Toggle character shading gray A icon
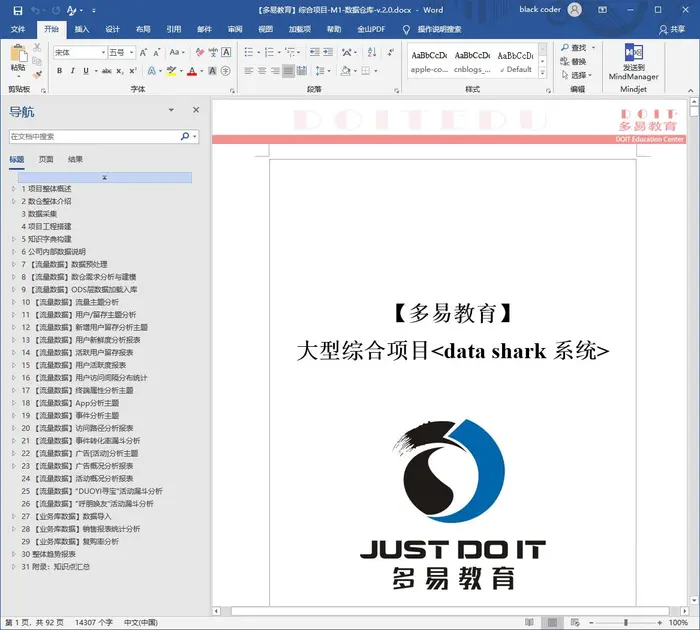This screenshot has height=630, width=700. click(x=212, y=71)
